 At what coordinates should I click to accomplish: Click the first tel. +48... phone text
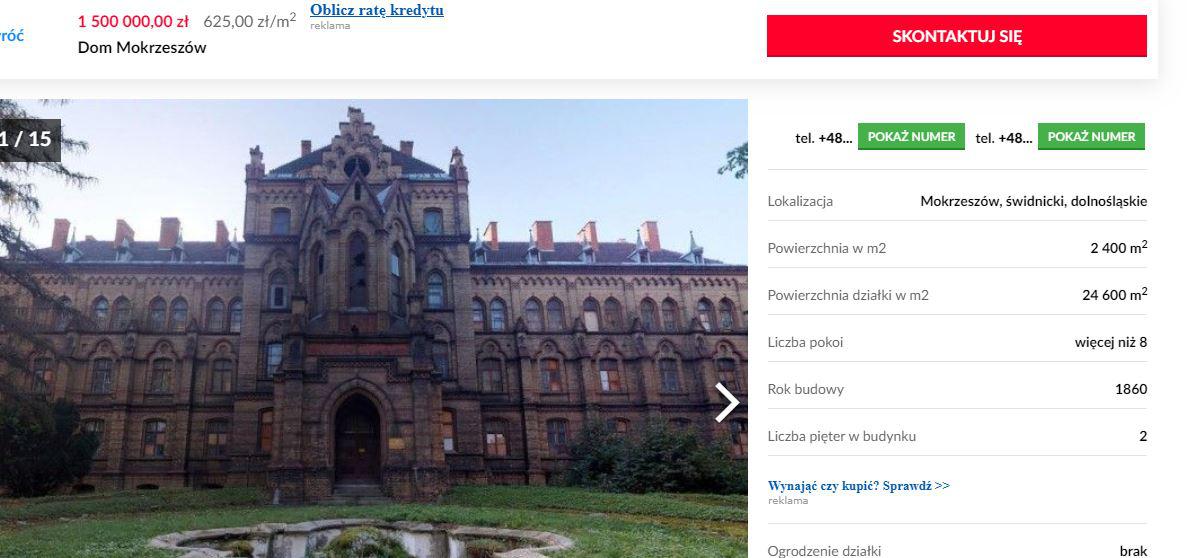click(x=824, y=138)
